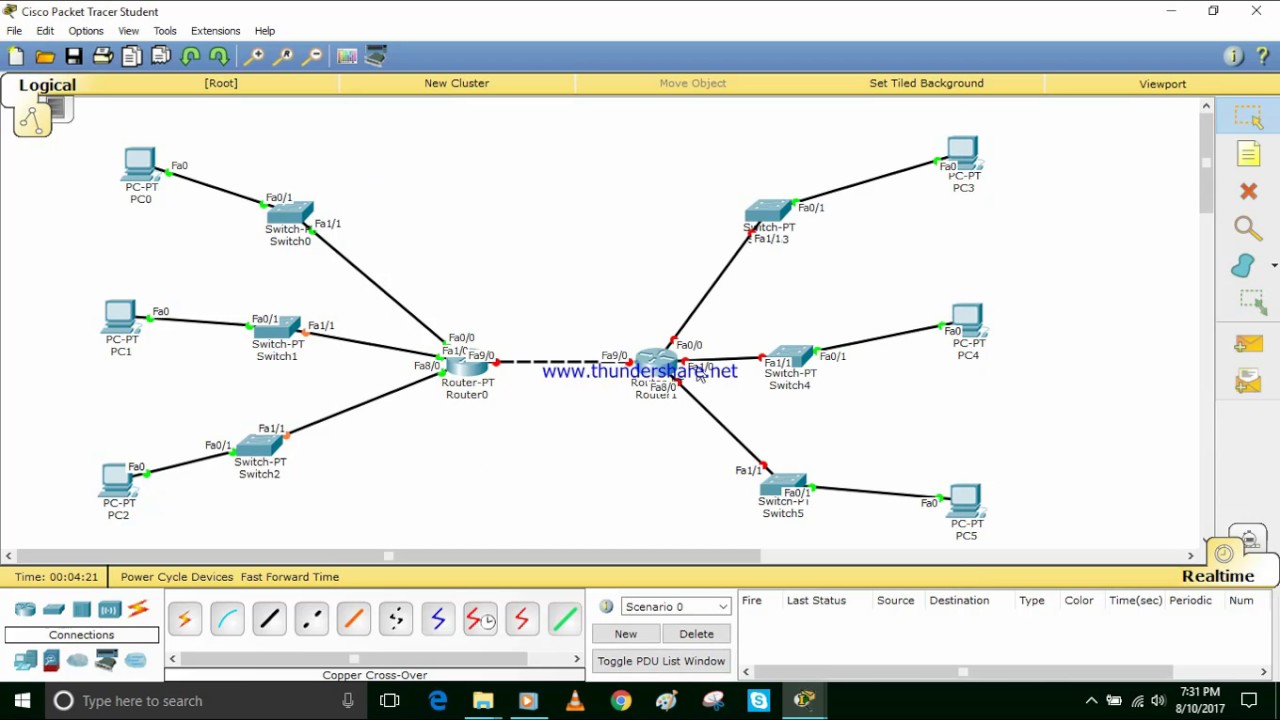The width and height of the screenshot is (1280, 720).
Task: Pick the Console cable connection
Action: coord(227,620)
